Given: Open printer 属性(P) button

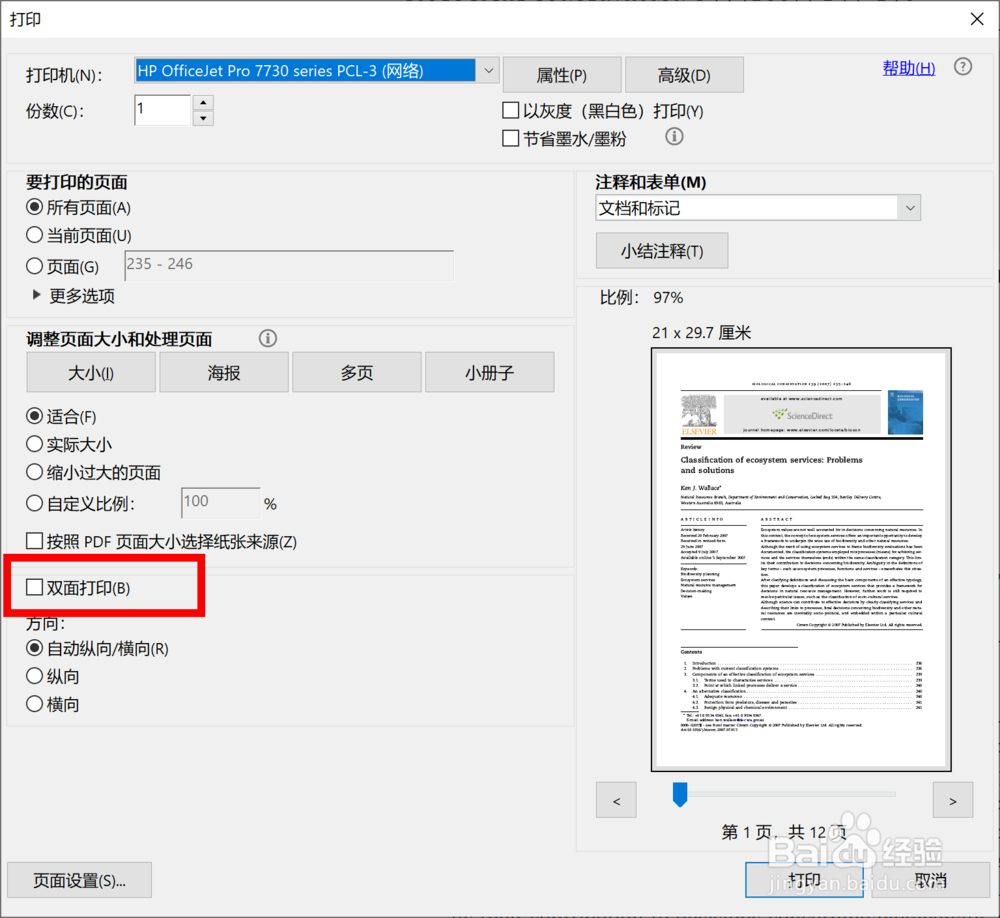Looking at the screenshot, I should pyautogui.click(x=562, y=75).
